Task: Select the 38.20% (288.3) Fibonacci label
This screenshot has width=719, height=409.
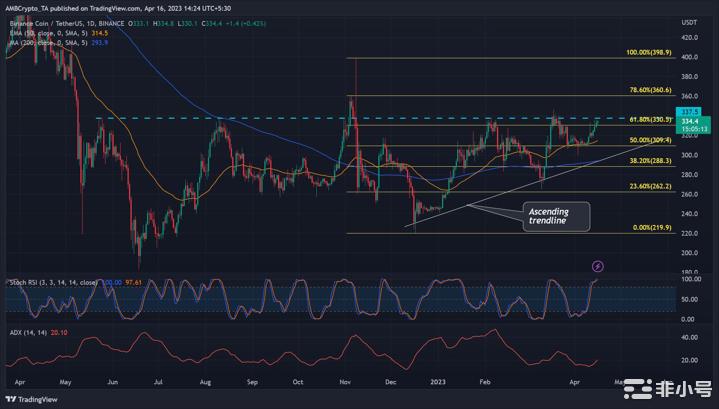Action: click(651, 160)
